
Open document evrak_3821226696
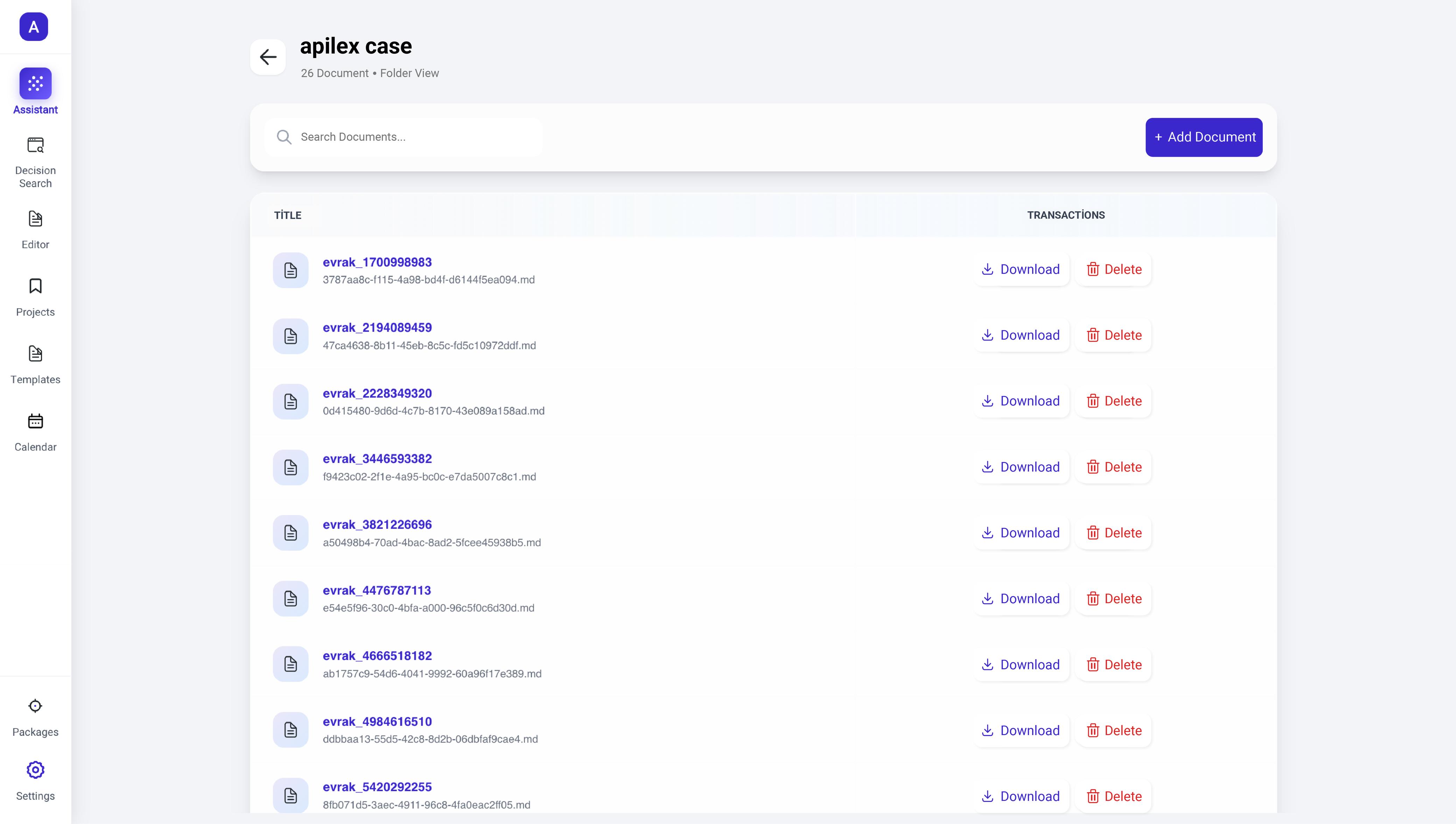point(377,524)
